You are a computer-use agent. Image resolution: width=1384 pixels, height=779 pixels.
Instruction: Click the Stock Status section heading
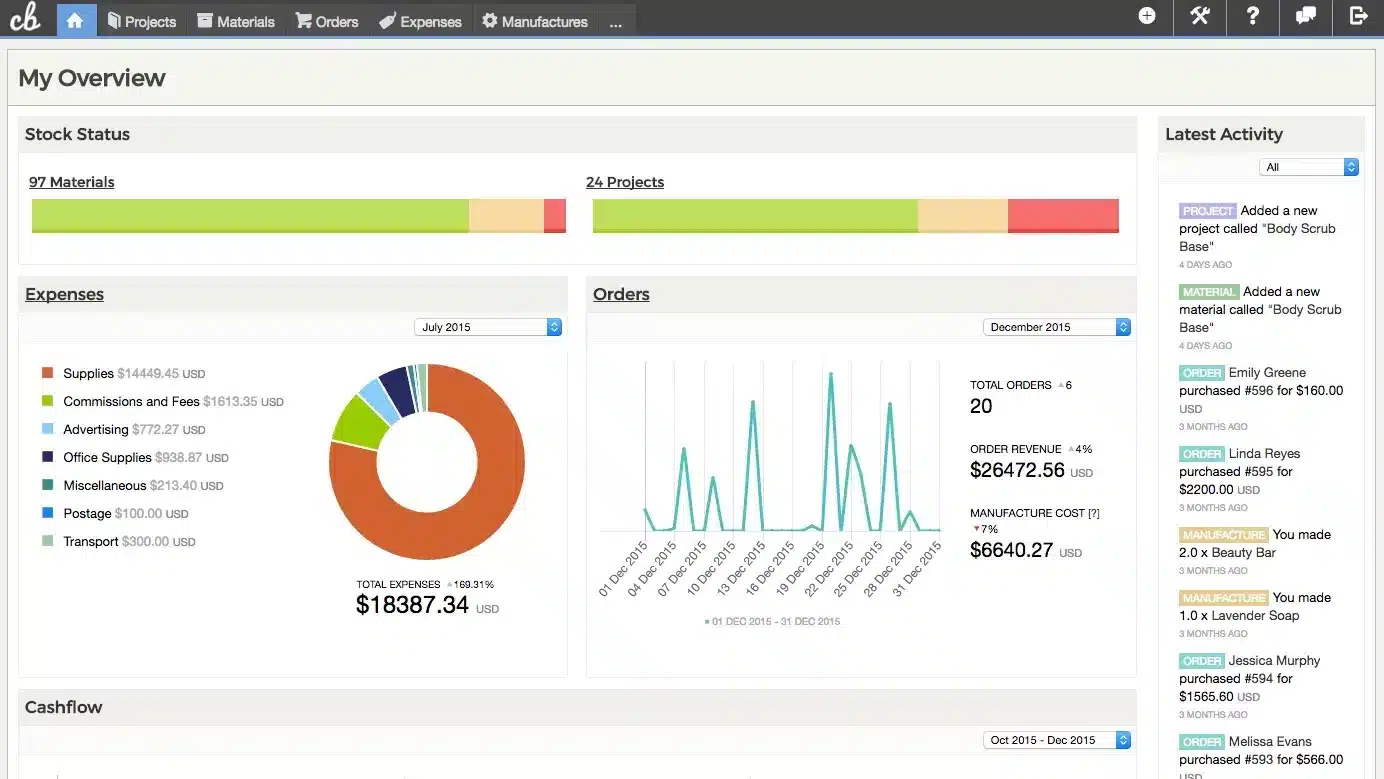click(x=77, y=134)
